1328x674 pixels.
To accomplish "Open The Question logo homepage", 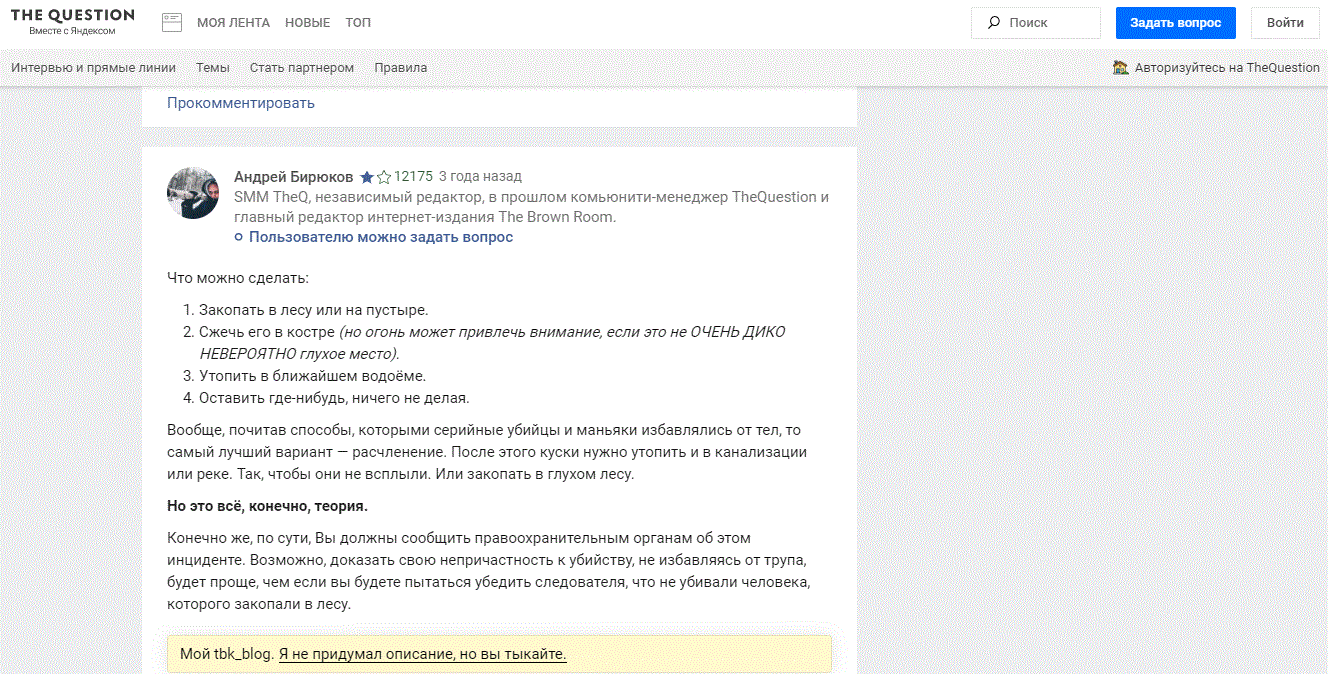I will click(x=72, y=15).
